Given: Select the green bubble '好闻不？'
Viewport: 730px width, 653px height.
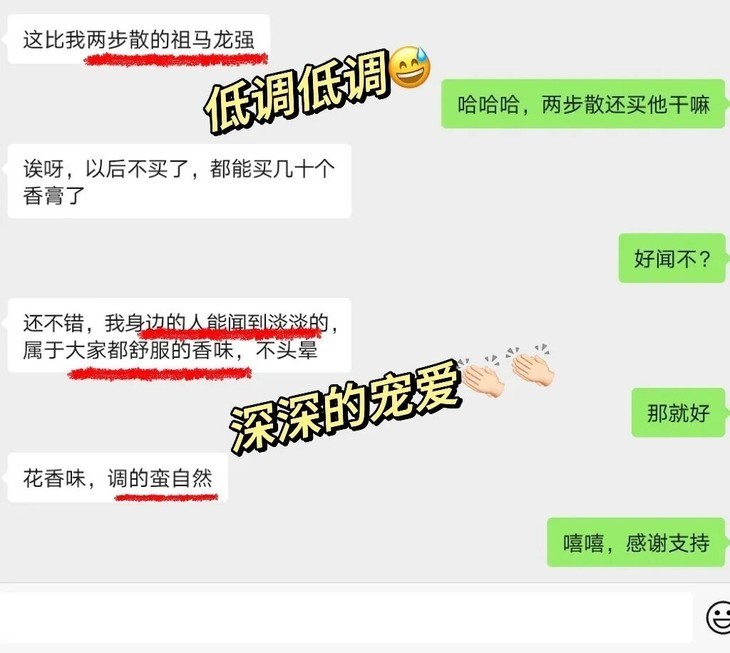Looking at the screenshot, I should (x=671, y=258).
